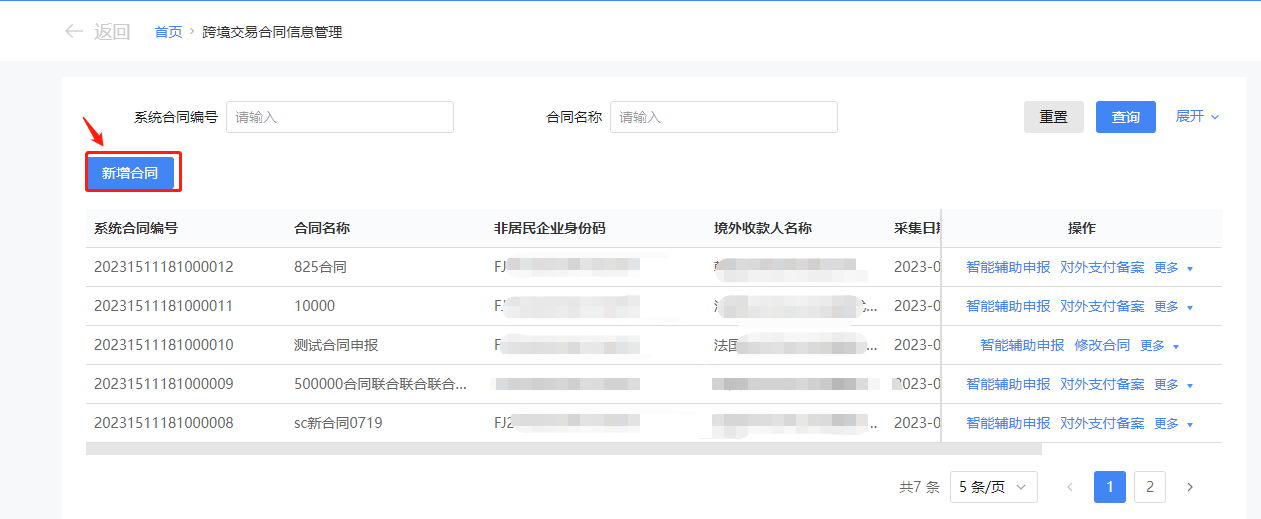
Task: Go to previous page with left chevron
Action: [x=1070, y=487]
